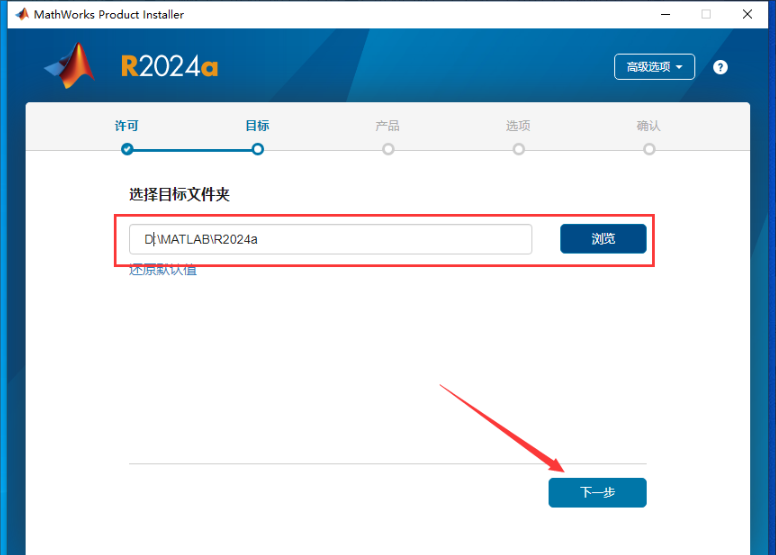Click the 下一步 next button
This screenshot has height=555, width=776.
pos(597,493)
